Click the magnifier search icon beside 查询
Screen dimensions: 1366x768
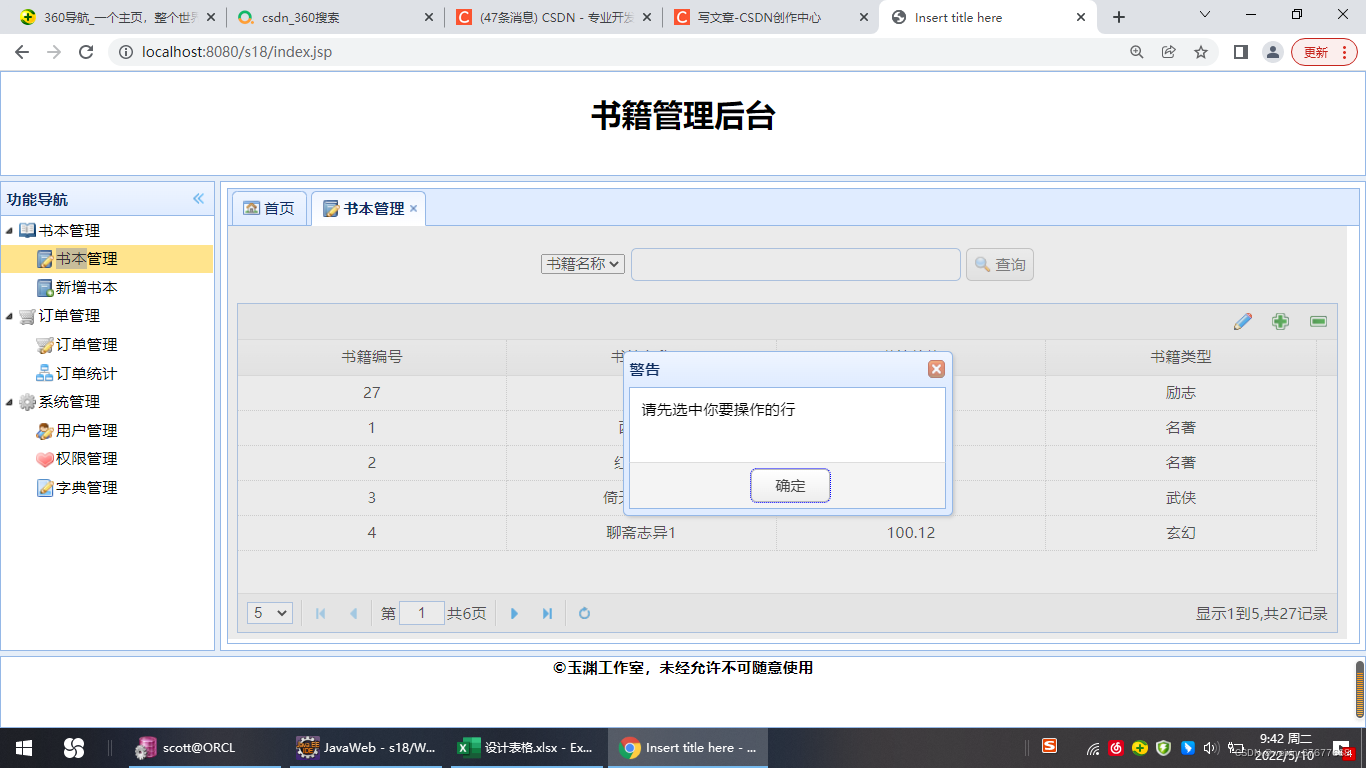[981, 264]
